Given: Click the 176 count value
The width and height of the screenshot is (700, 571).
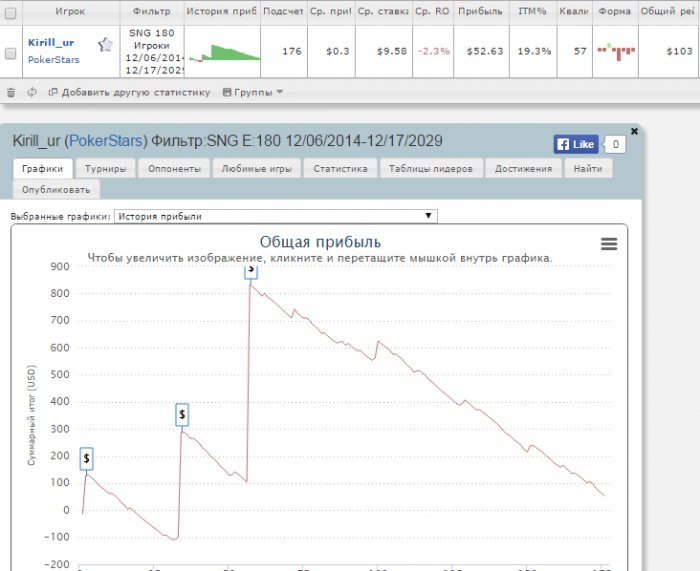Looking at the screenshot, I should pyautogui.click(x=292, y=51).
